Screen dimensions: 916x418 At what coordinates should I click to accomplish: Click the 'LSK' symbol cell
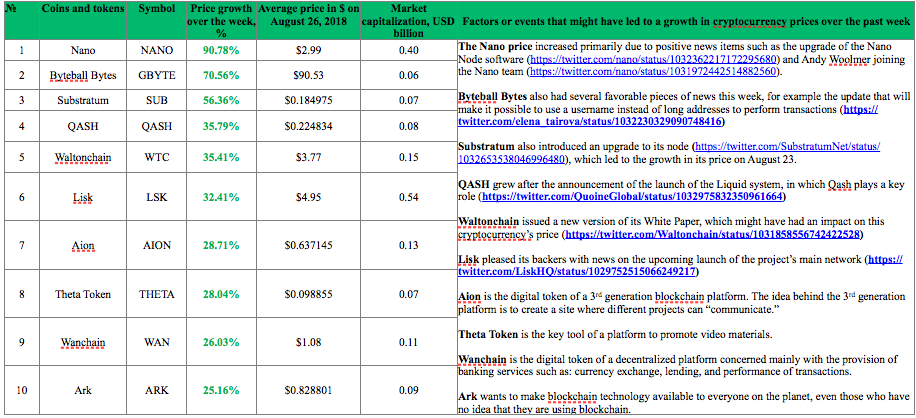[157, 197]
